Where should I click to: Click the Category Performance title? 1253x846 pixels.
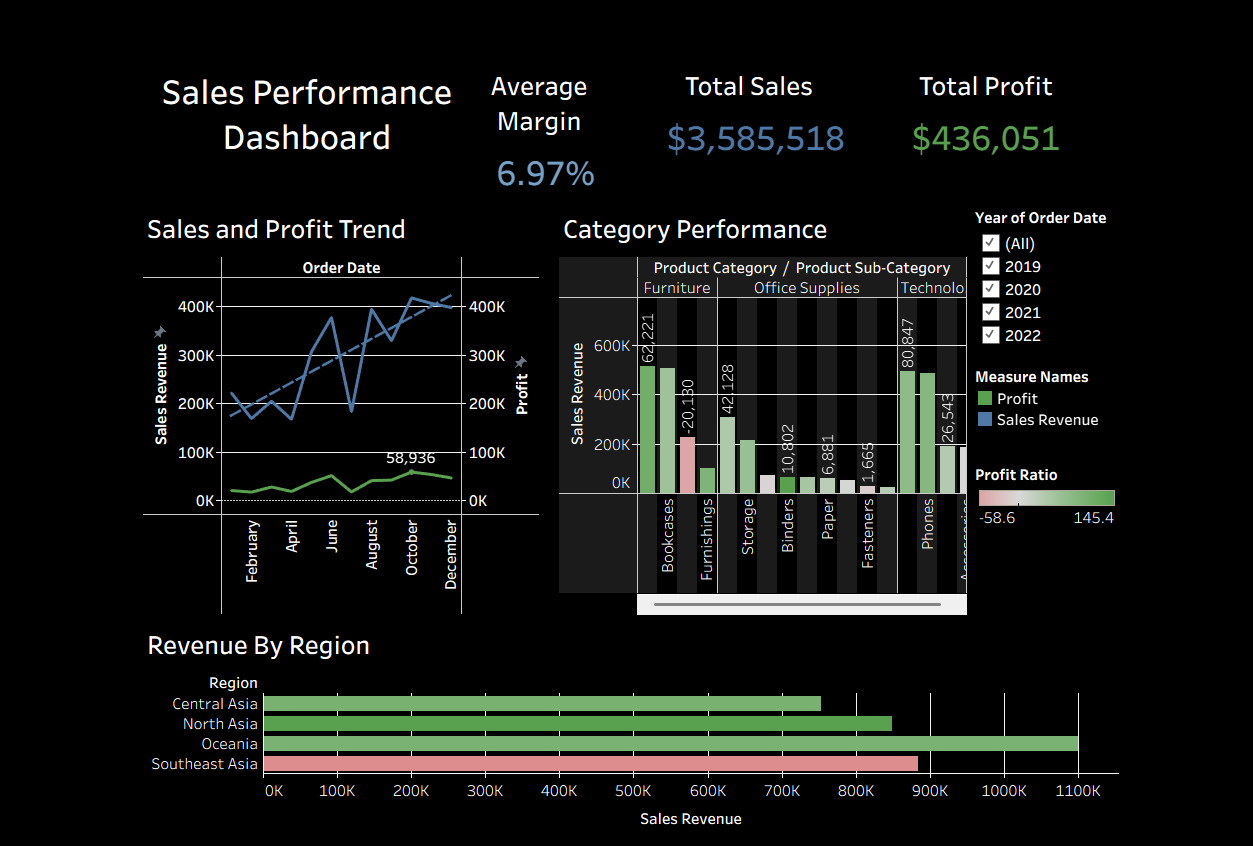tap(695, 229)
